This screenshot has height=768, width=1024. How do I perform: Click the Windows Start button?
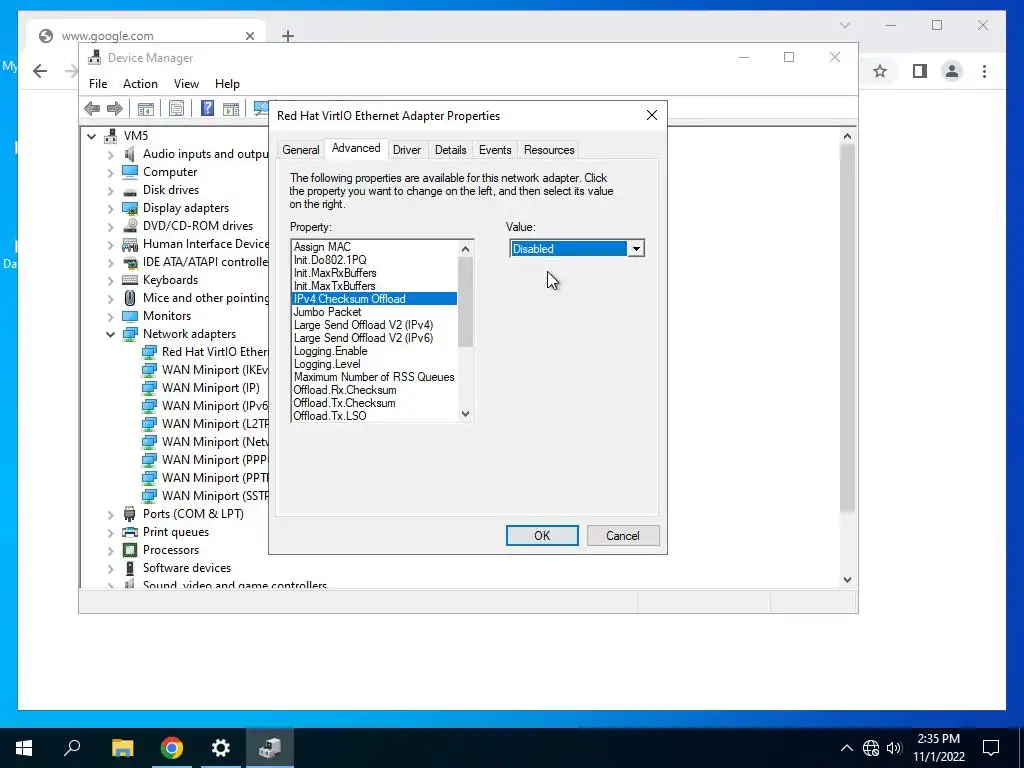[24, 748]
